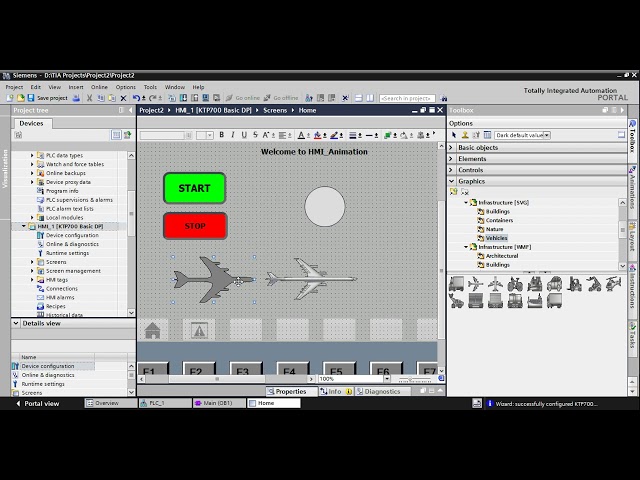Toggle Strikethrough text formatting
Viewport: 640px width, 480px height.
tap(255, 135)
